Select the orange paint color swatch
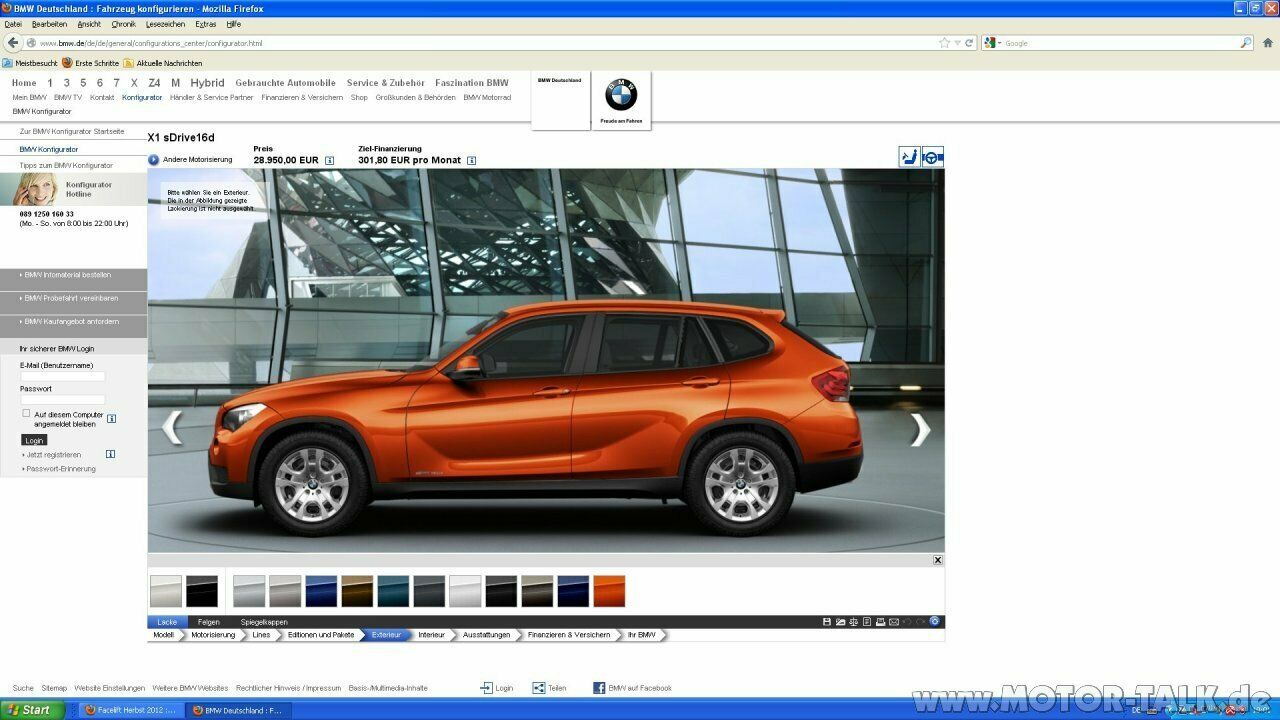Viewport: 1280px width, 720px height. tap(609, 590)
